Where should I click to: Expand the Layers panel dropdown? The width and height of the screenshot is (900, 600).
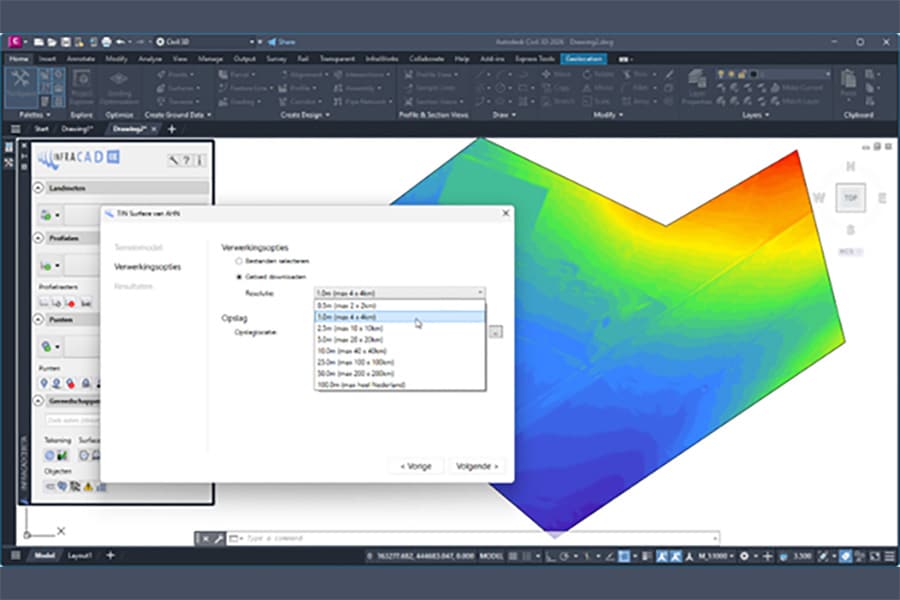coord(755,115)
